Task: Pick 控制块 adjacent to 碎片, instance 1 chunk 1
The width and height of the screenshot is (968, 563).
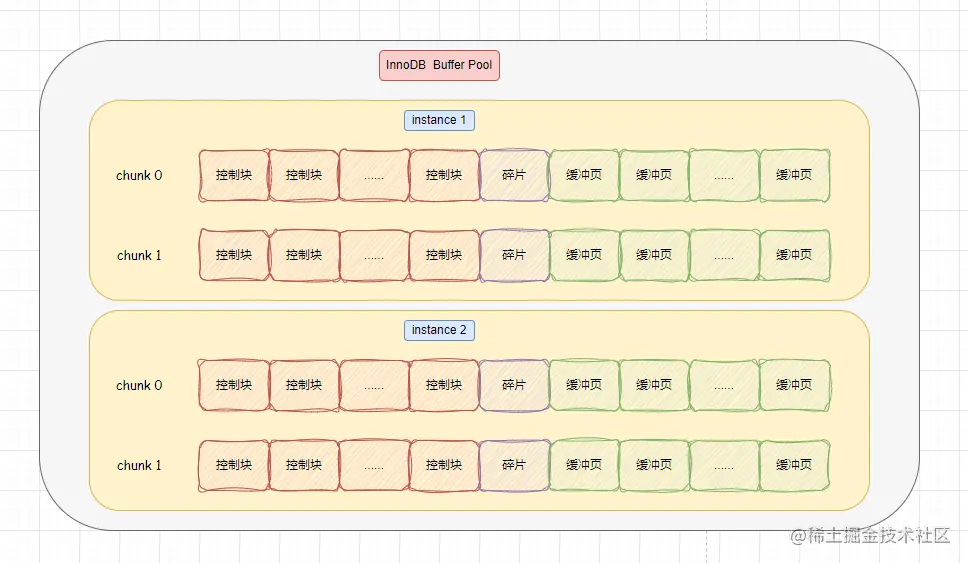Action: click(x=444, y=256)
